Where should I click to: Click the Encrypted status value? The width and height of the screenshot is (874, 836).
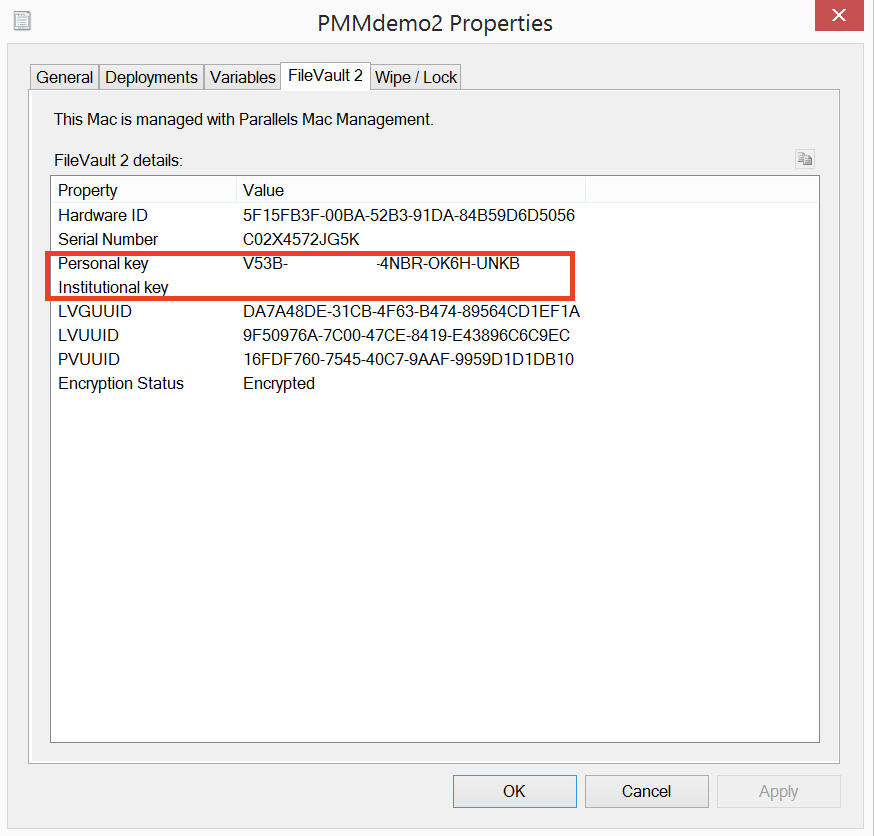[279, 383]
